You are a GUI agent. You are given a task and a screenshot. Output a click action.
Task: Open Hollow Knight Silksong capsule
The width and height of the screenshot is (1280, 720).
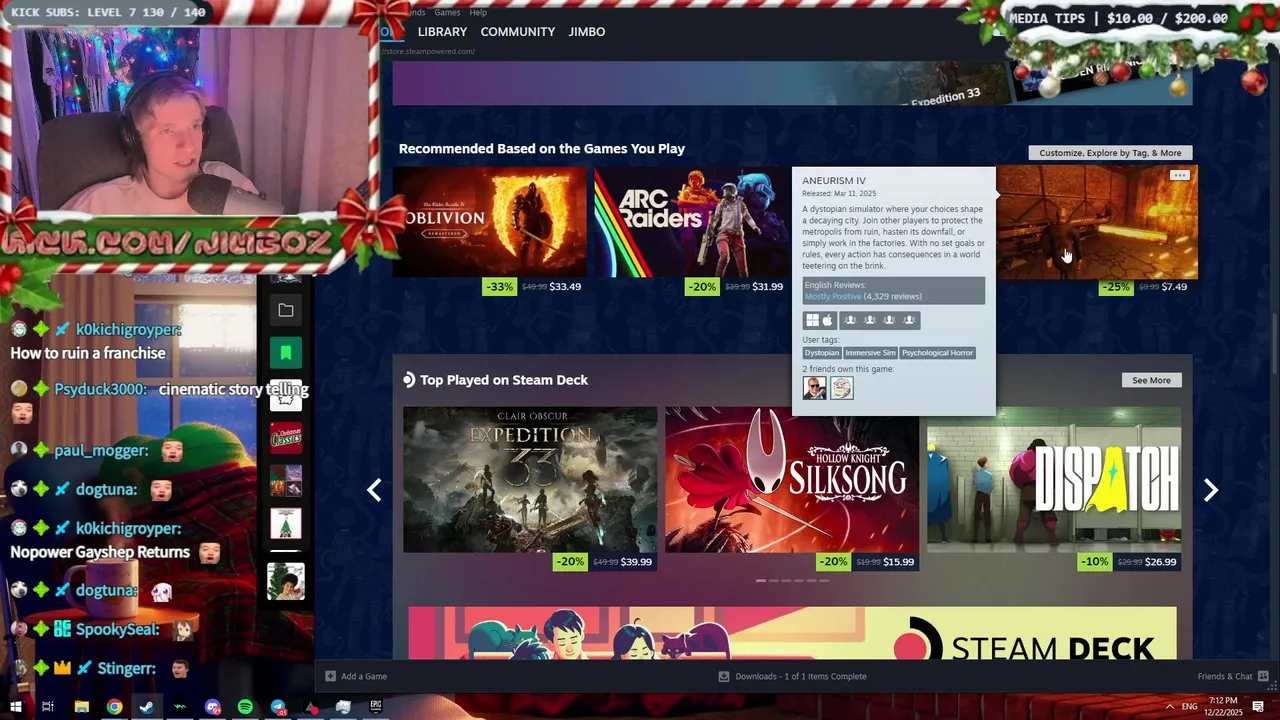pos(792,479)
